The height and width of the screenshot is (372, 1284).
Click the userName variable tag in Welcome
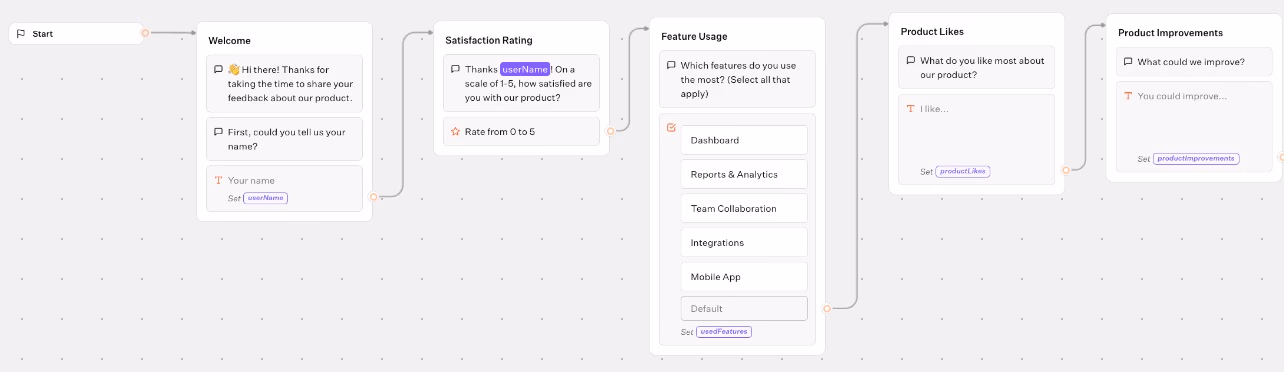click(266, 198)
